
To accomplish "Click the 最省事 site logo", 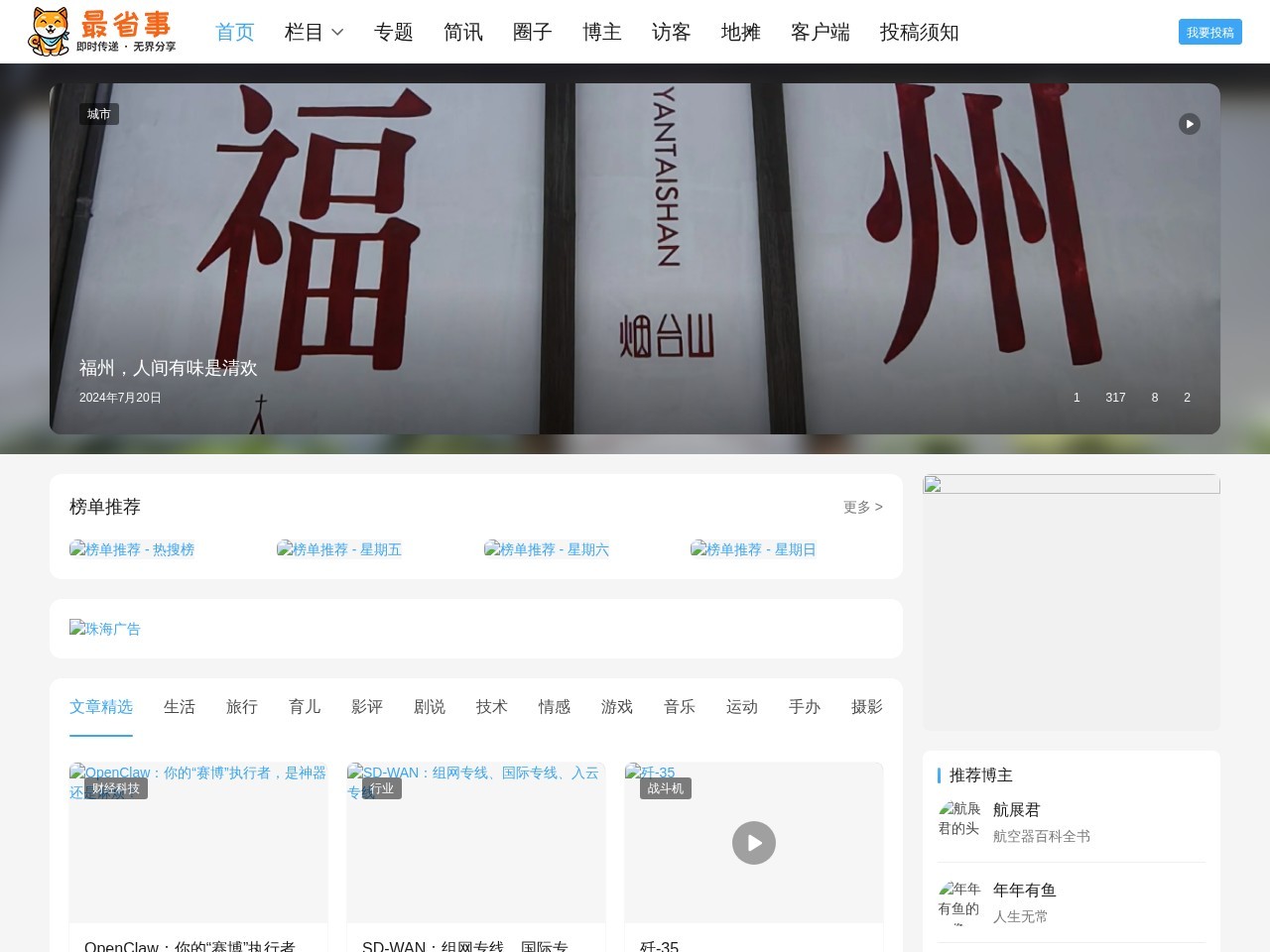I will (x=101, y=32).
